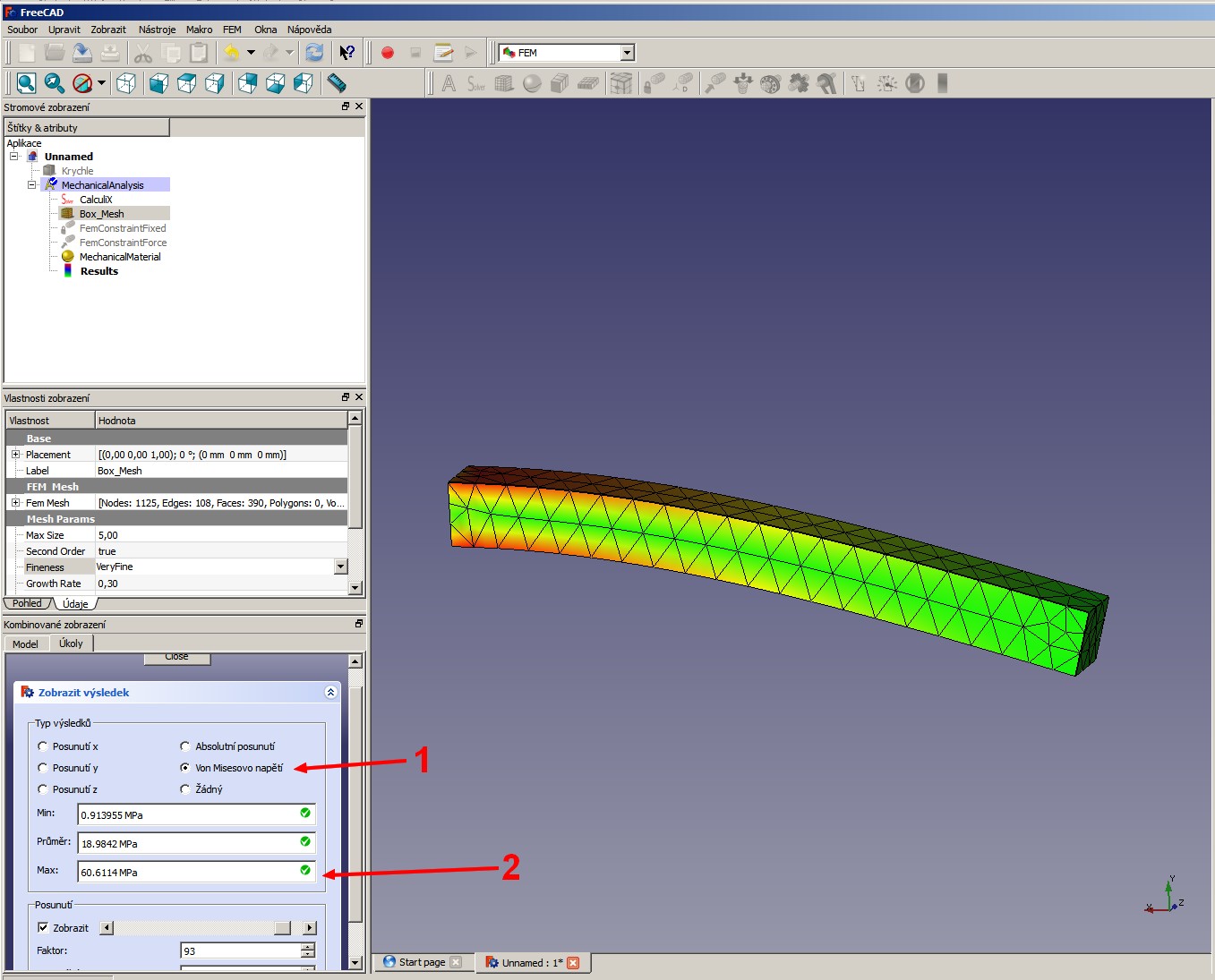Uncheck the Zobrazit displacement checkbox

coord(43,928)
